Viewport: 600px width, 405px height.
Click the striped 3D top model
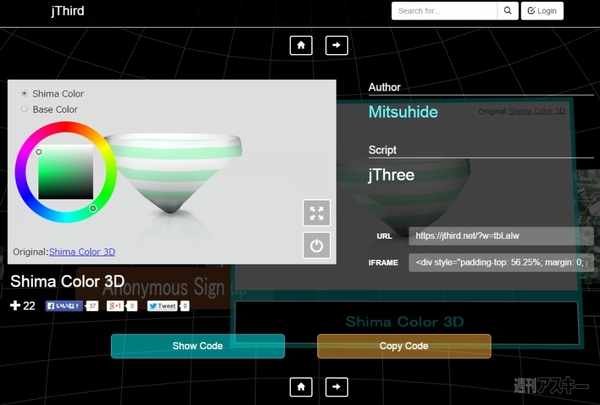(x=173, y=172)
